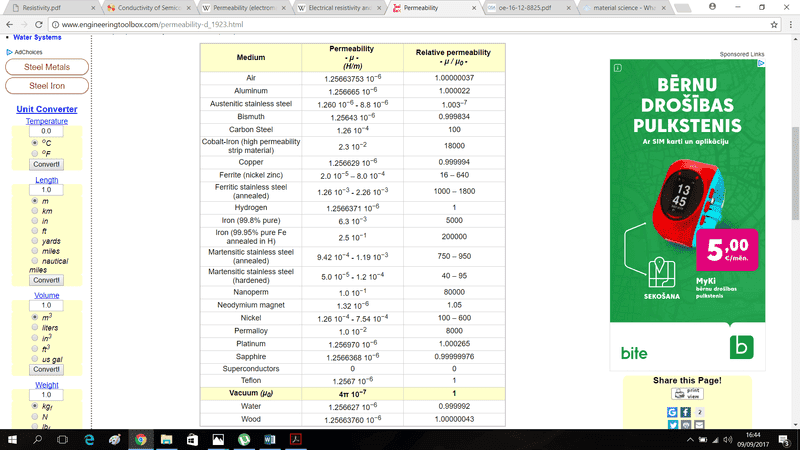Click the Length value input field
800x450 pixels.
click(x=46, y=189)
